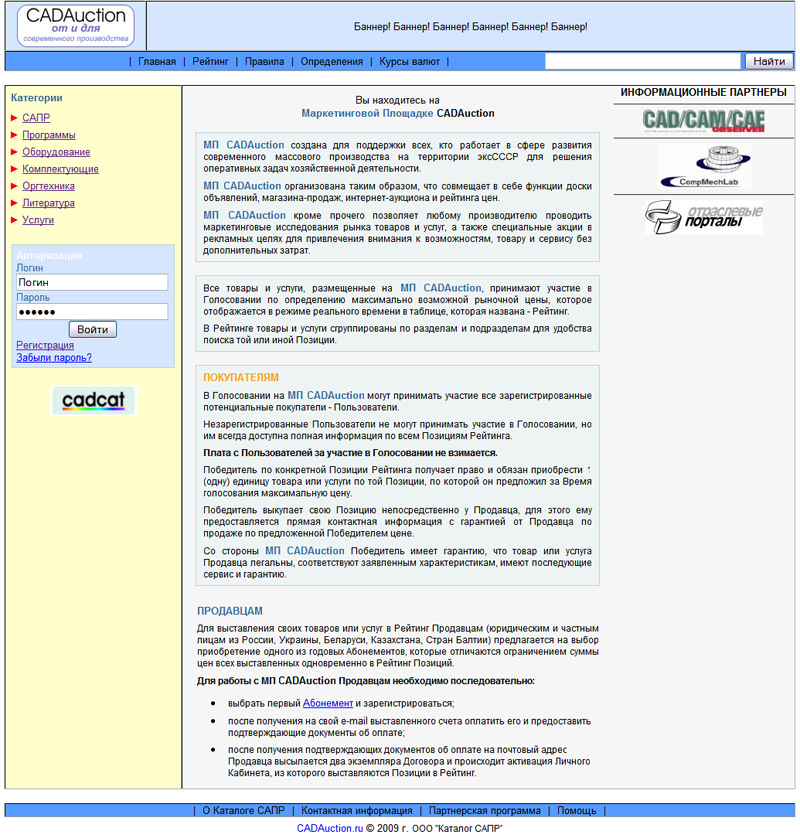Click the Отраслевые порталы partner banner
Image resolution: width=800 pixels, height=838 pixels.
[x=703, y=217]
